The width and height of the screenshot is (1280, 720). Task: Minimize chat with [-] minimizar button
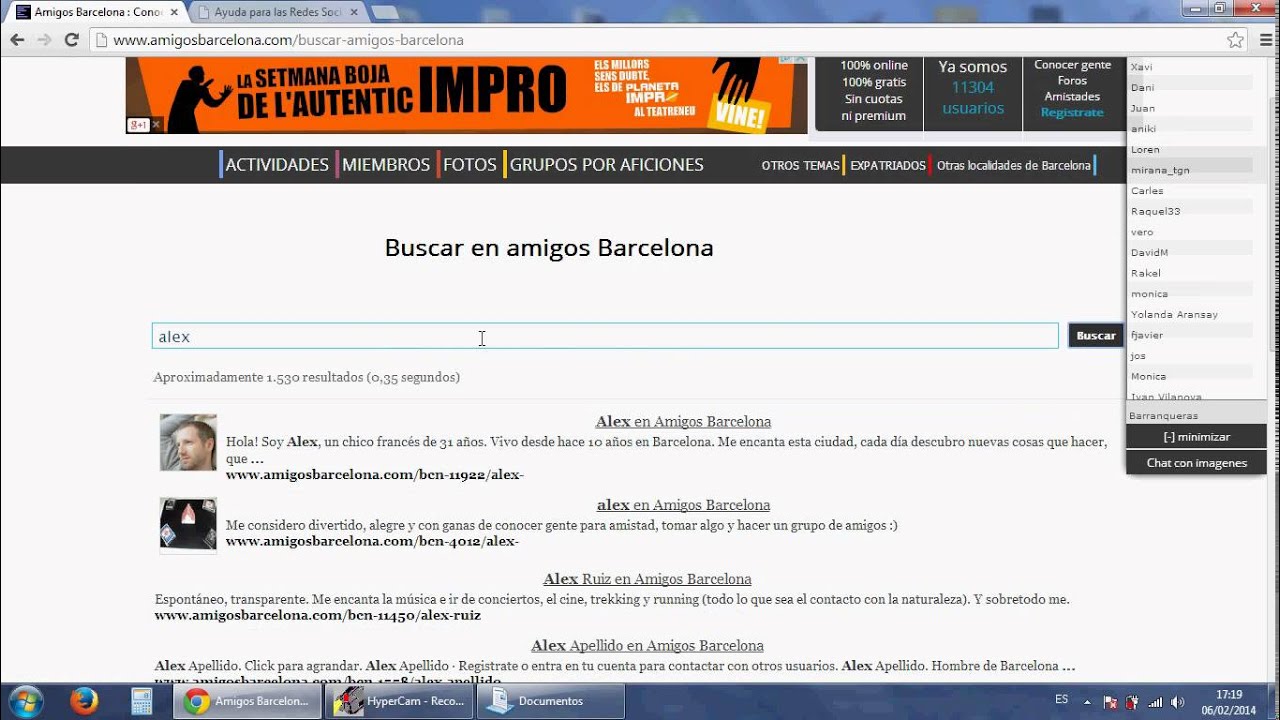click(1196, 437)
